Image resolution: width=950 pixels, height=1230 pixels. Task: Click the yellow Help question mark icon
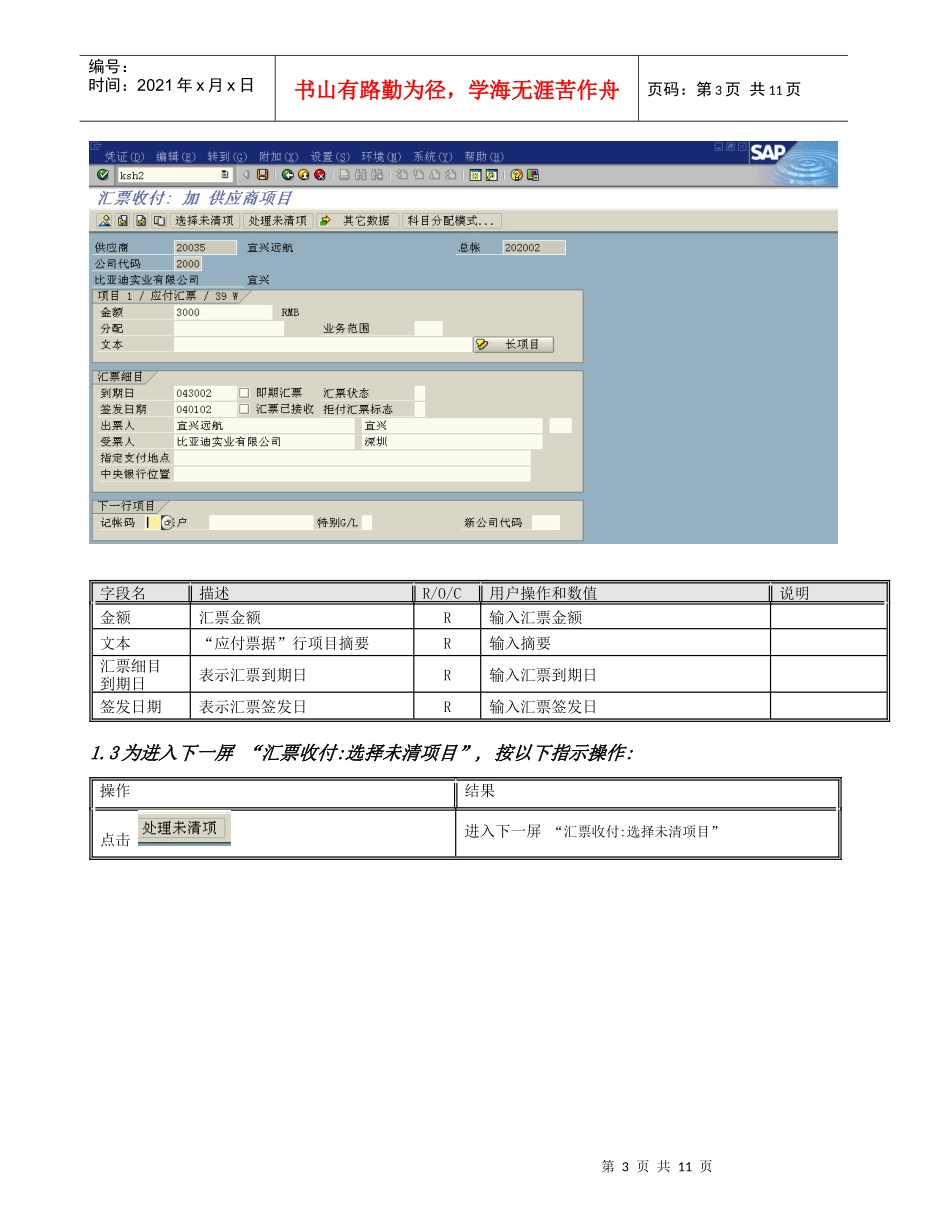click(516, 175)
